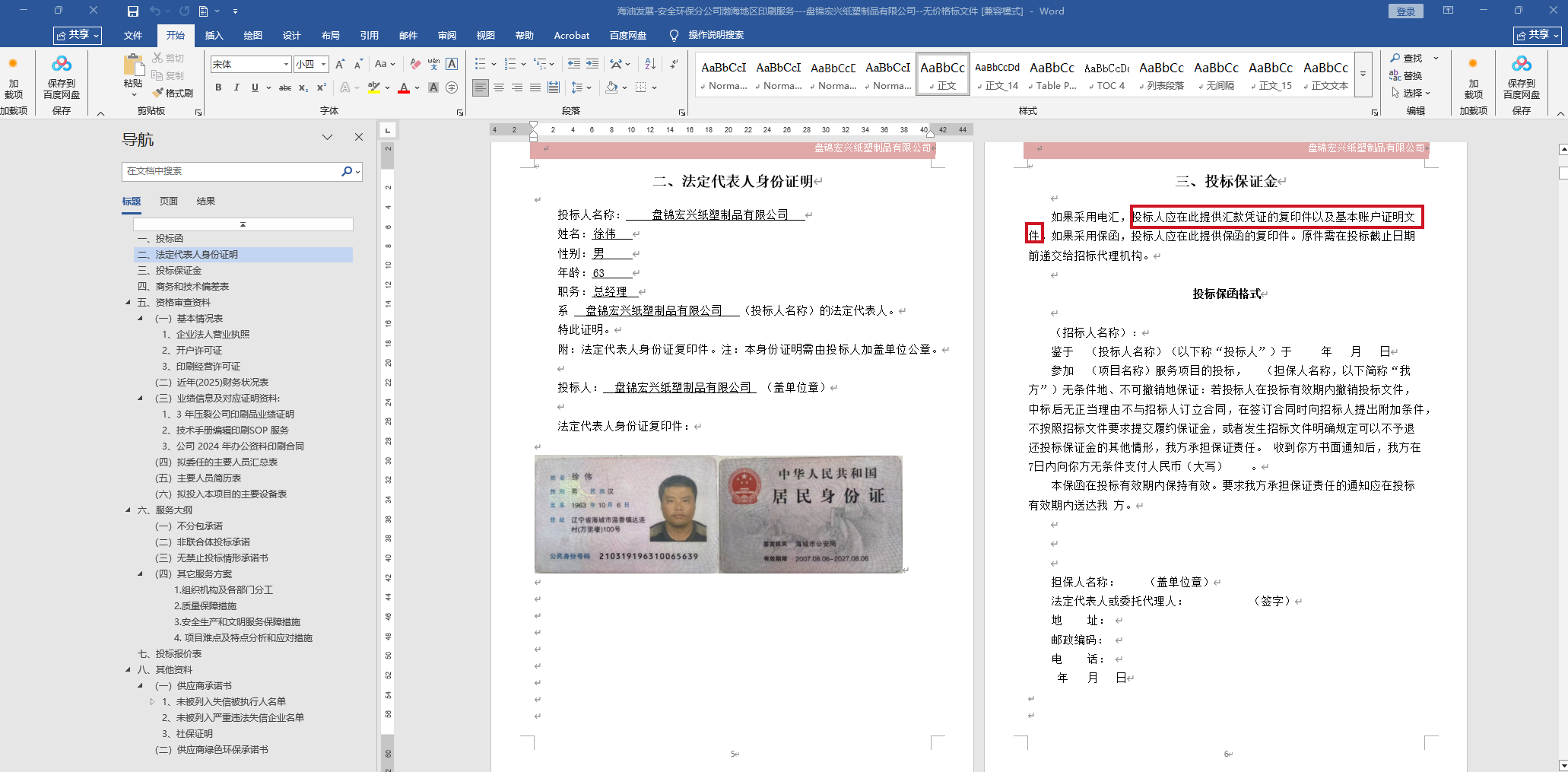Click the increase indent icon
Screen dimensions: 1568x772
pyautogui.click(x=592, y=64)
